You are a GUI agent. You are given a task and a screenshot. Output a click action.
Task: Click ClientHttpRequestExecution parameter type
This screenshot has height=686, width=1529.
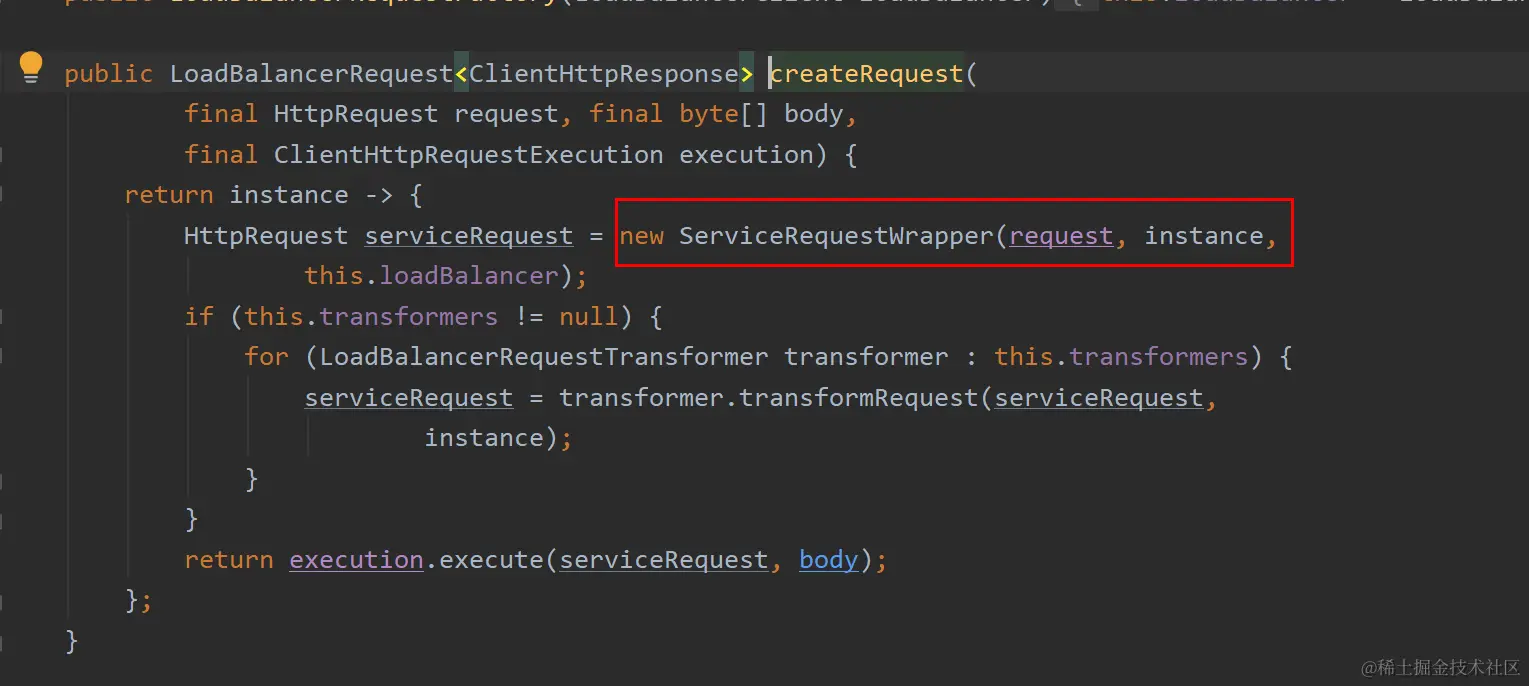pos(468,155)
